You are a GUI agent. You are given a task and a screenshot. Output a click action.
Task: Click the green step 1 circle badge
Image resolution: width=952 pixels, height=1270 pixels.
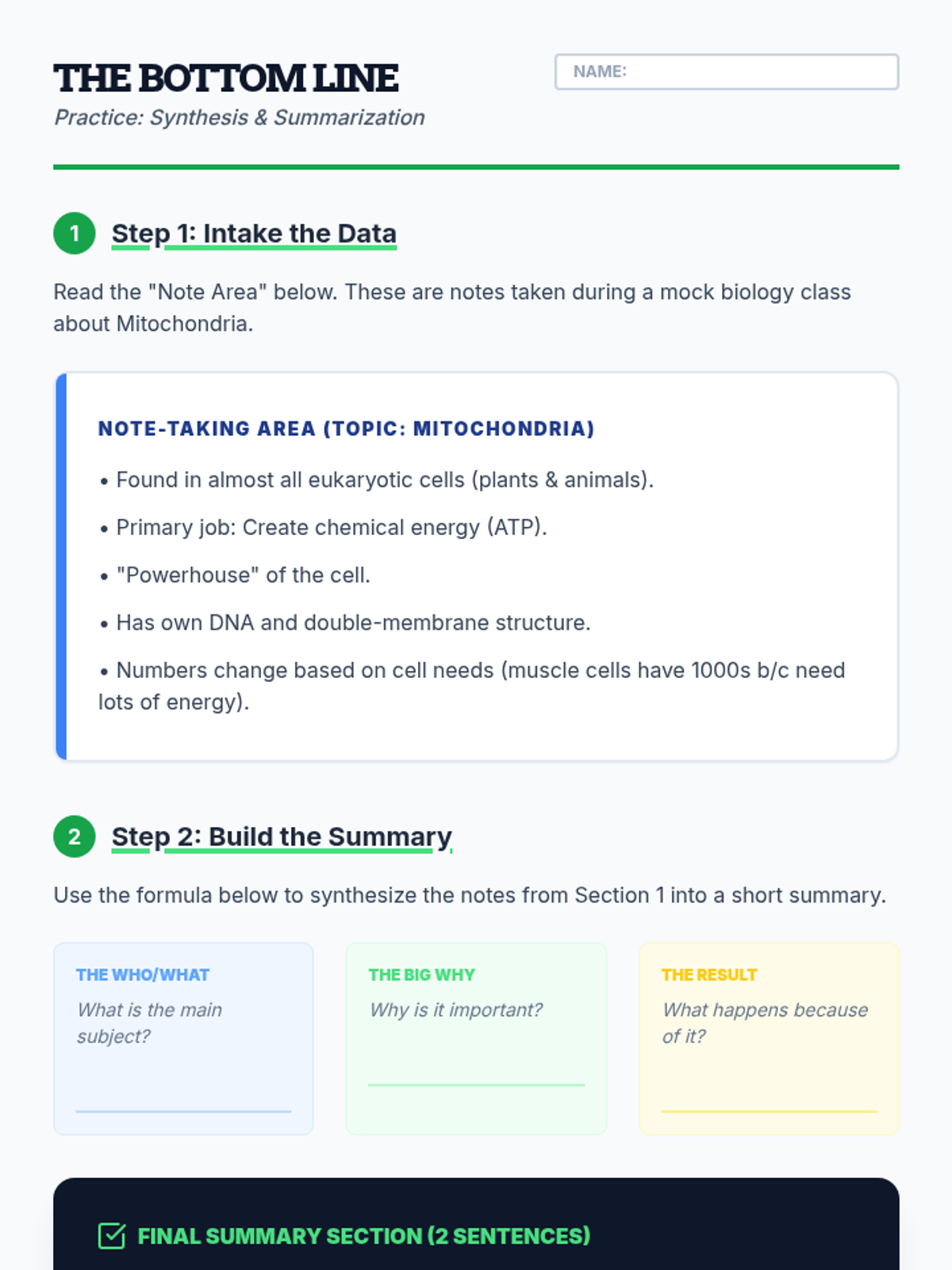click(75, 233)
